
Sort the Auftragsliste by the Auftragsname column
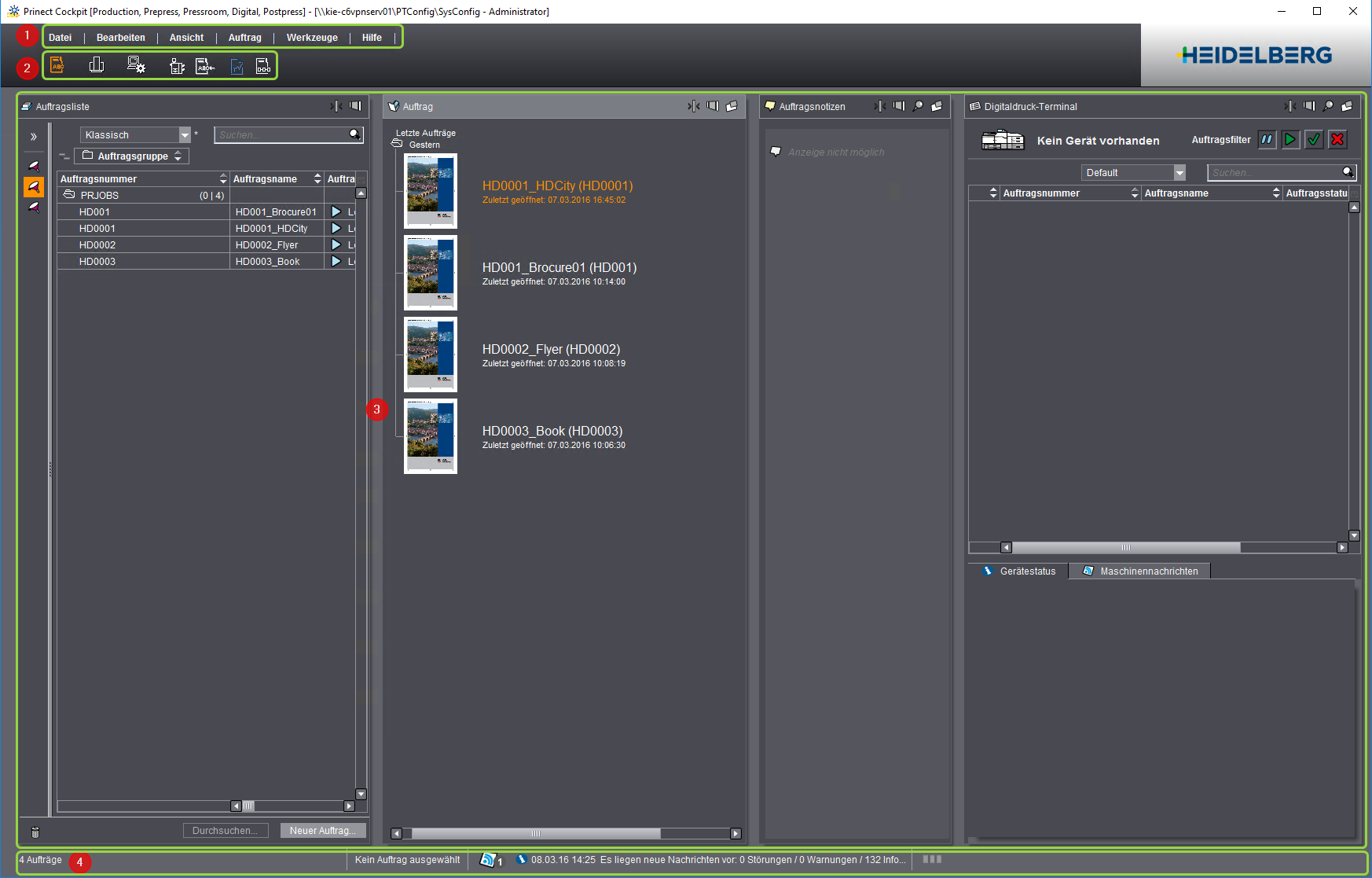point(277,178)
